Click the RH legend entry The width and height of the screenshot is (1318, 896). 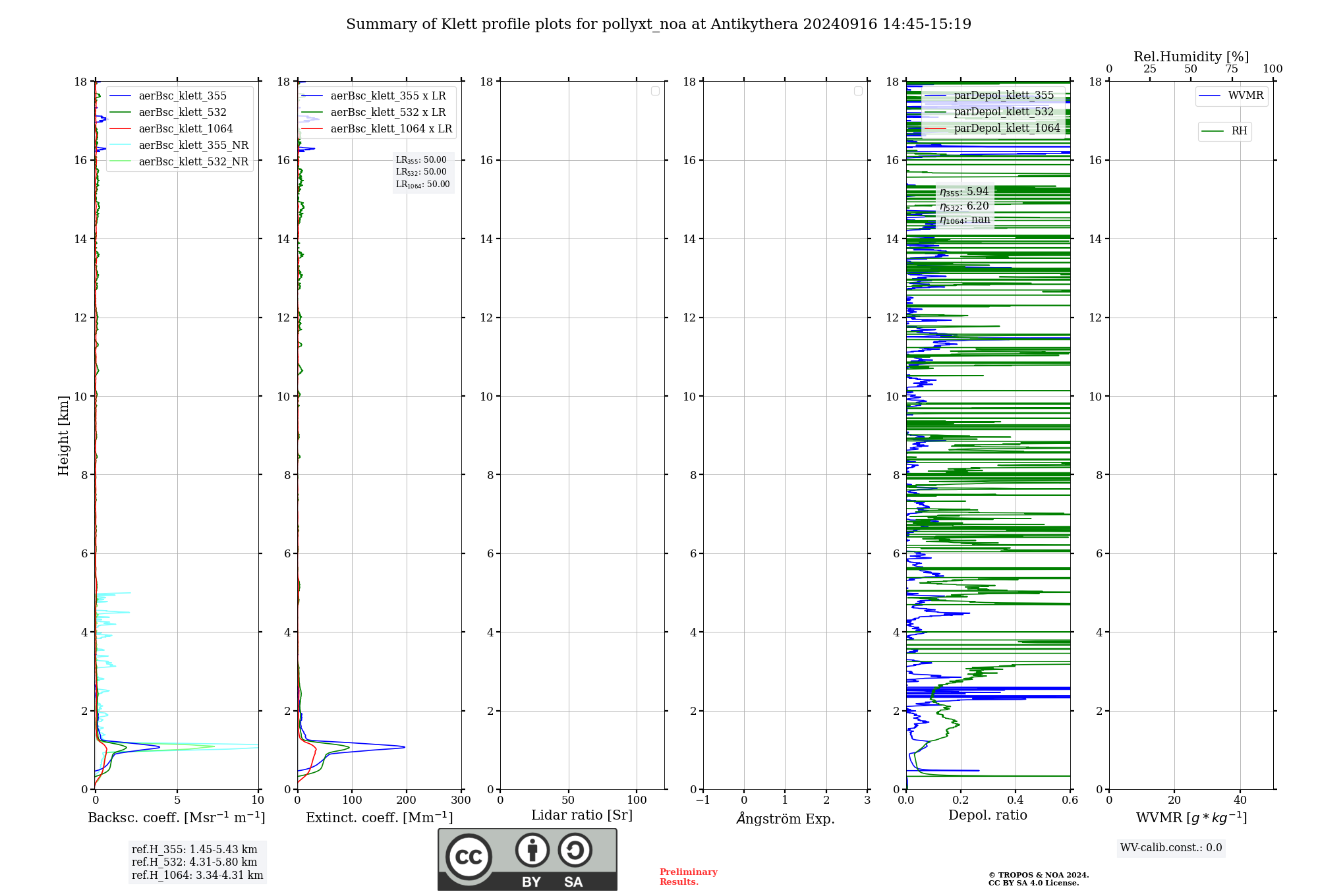pyautogui.click(x=1224, y=132)
